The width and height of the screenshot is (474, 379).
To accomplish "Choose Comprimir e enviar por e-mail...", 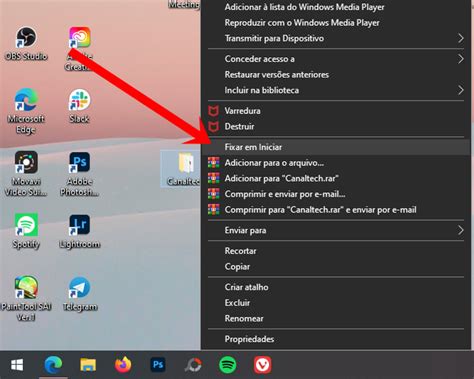I will click(336, 194).
